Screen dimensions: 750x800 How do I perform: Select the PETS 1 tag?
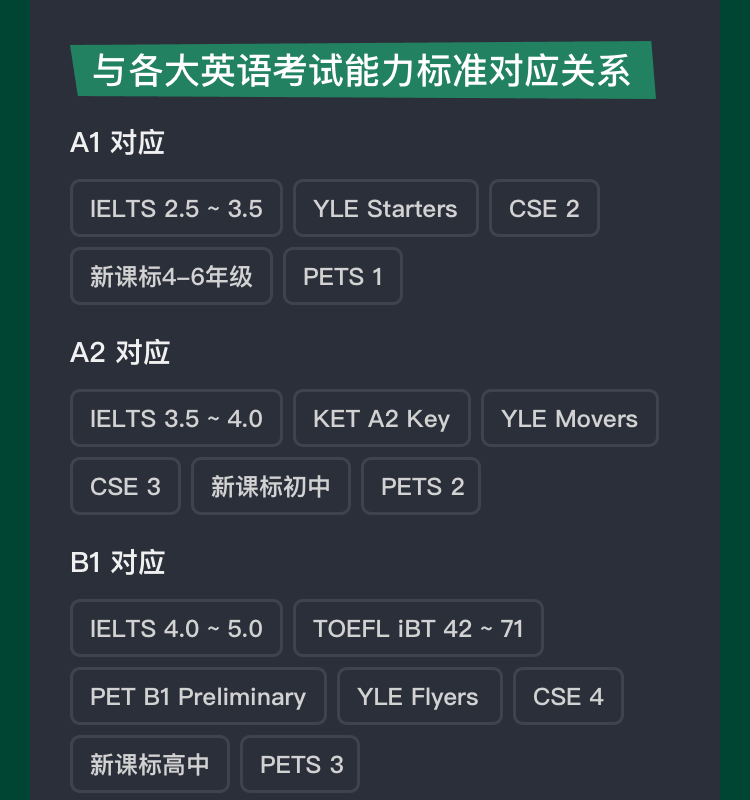coord(343,276)
